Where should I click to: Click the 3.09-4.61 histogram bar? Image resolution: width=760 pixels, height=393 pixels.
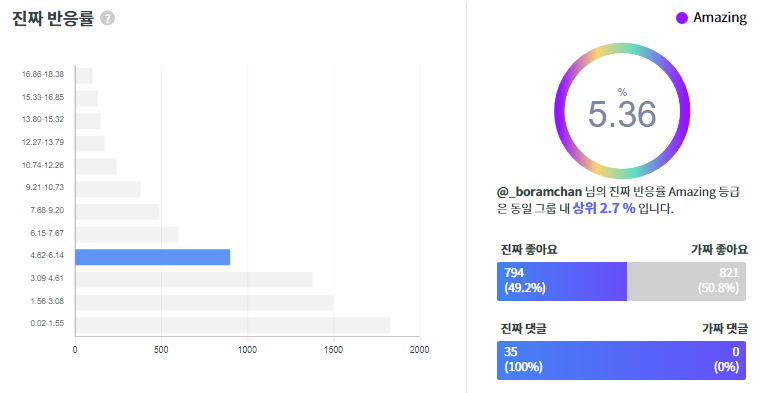pyautogui.click(x=194, y=280)
